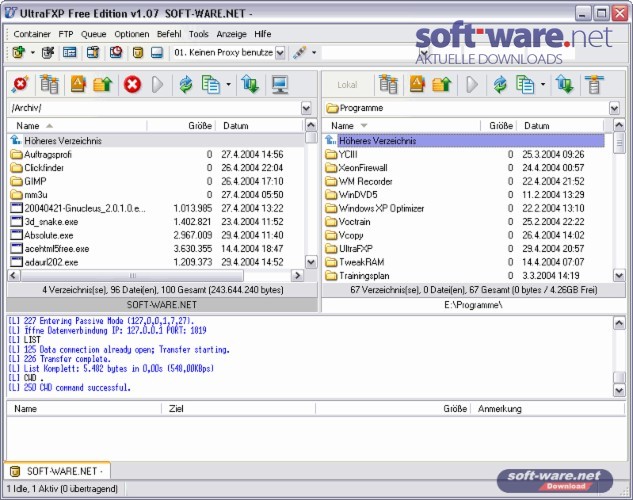
Task: Click the window-with-pencil icon in top toolbar
Action: point(93,52)
